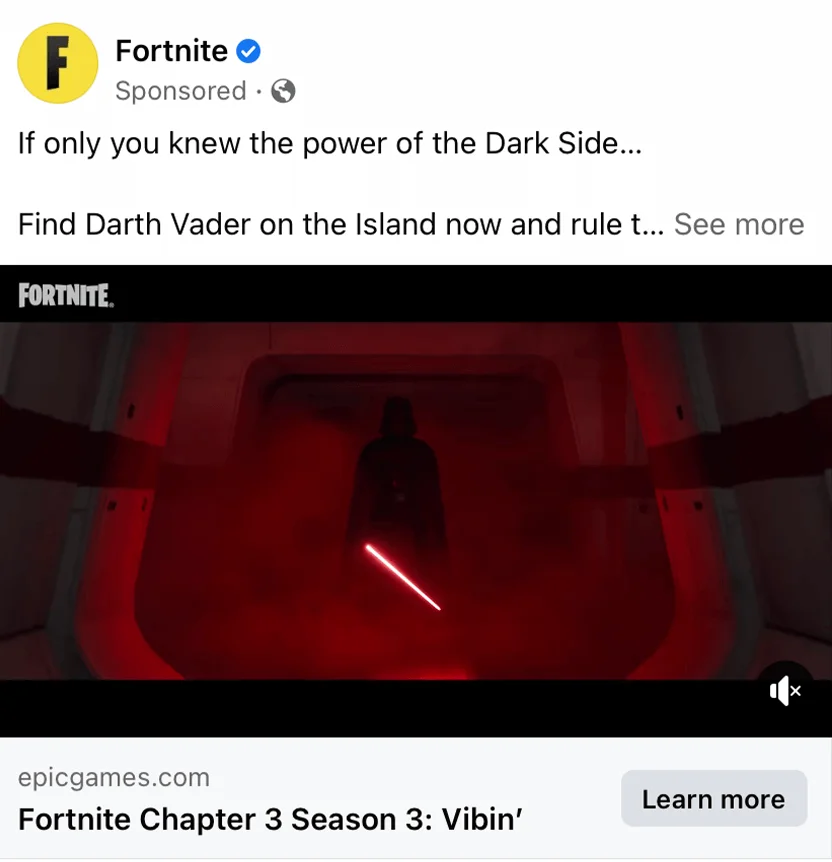Click the FORTNITE logo watermark in the video
Image resolution: width=832 pixels, height=862 pixels.
coord(66,296)
